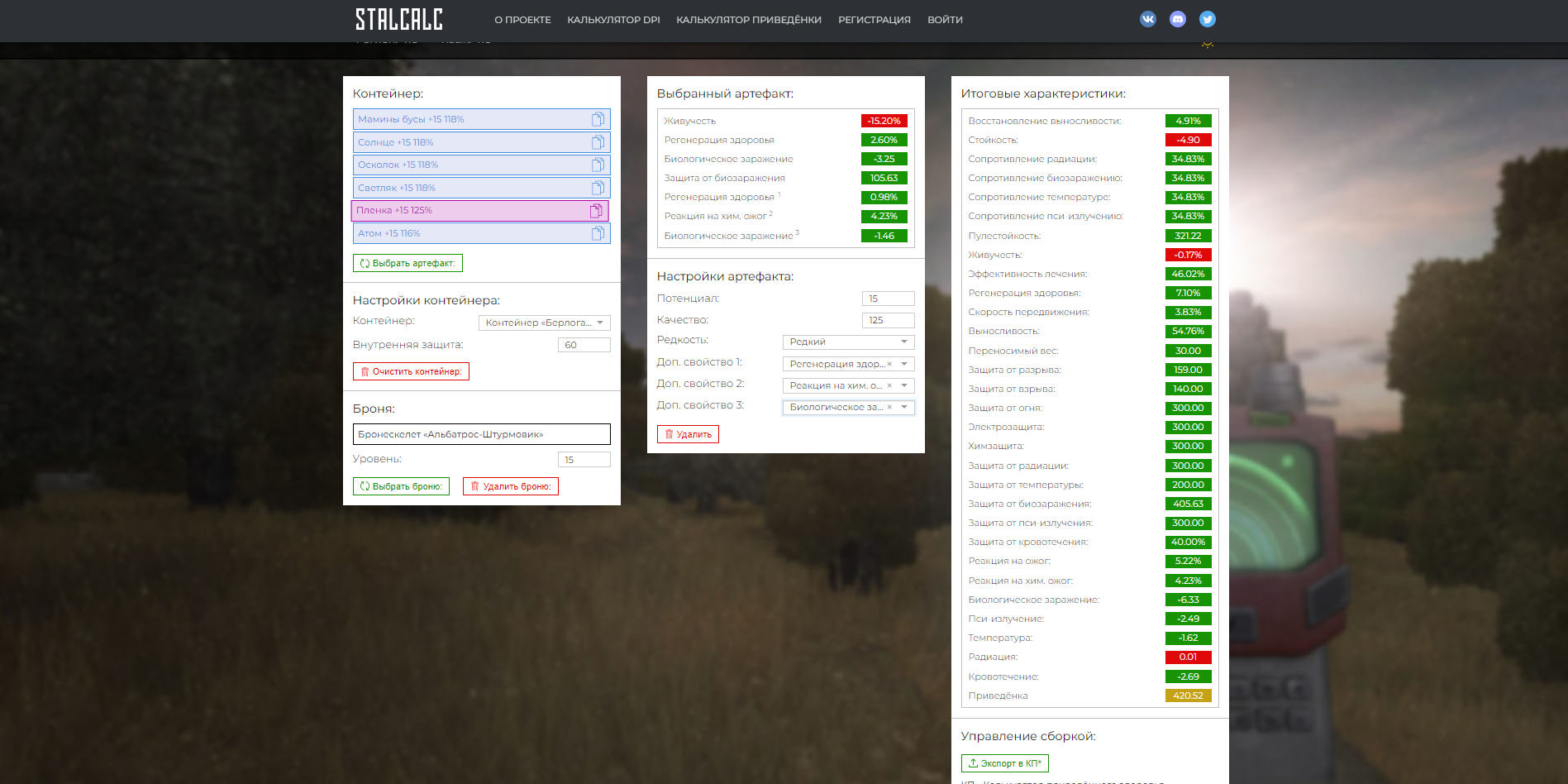The height and width of the screenshot is (784, 1568).
Task: Copy the Солнце artifact via copy icon
Action: pos(598,142)
